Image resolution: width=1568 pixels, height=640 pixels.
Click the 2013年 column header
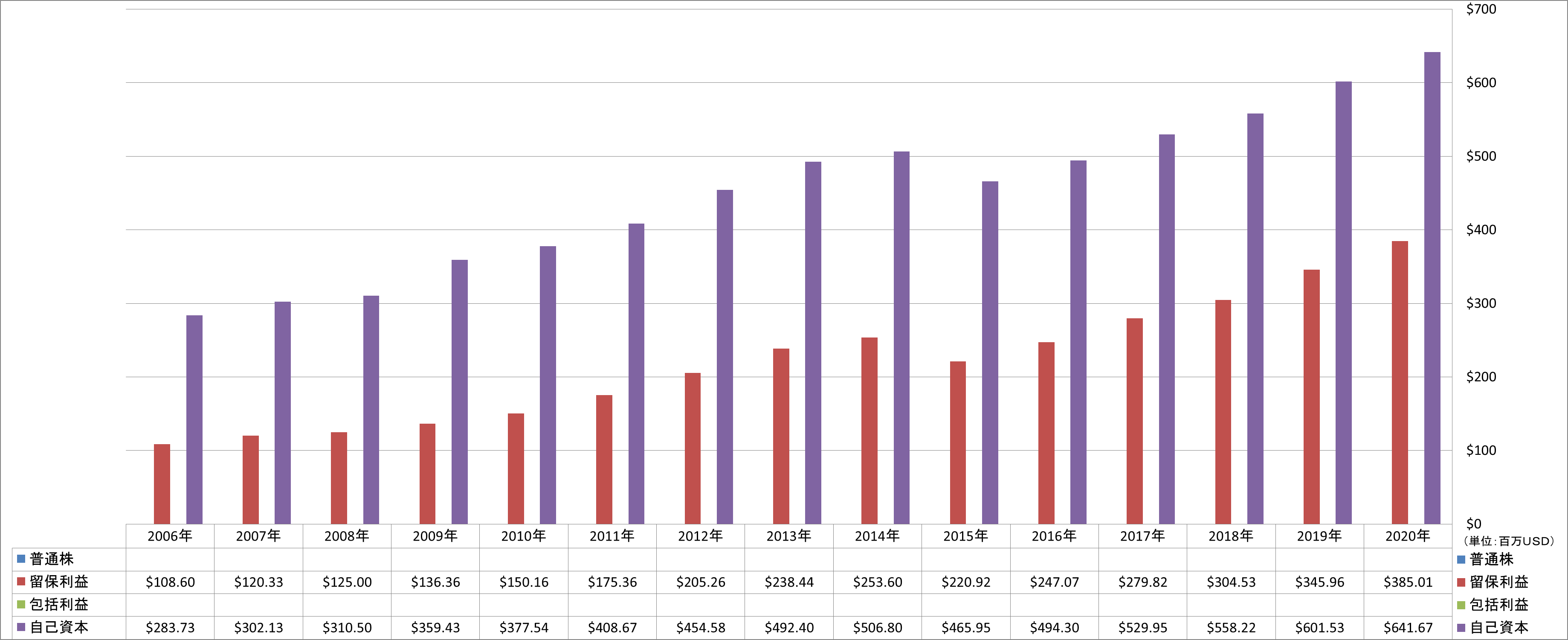coord(789,536)
